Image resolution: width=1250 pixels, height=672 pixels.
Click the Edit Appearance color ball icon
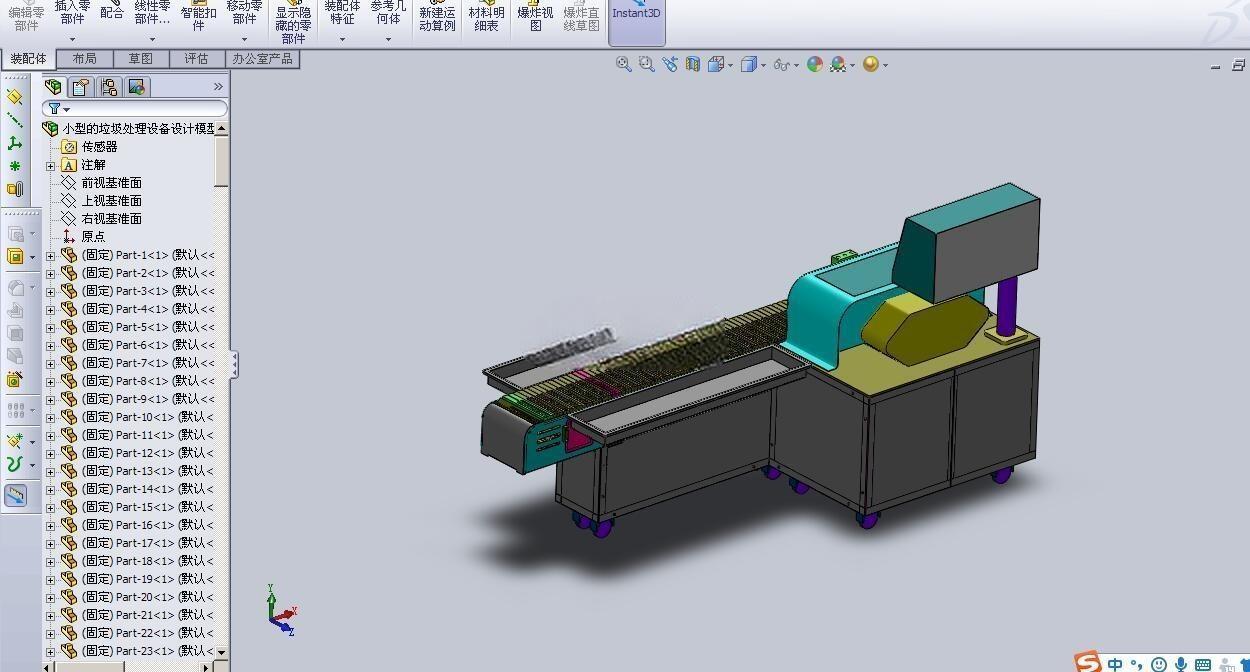815,64
